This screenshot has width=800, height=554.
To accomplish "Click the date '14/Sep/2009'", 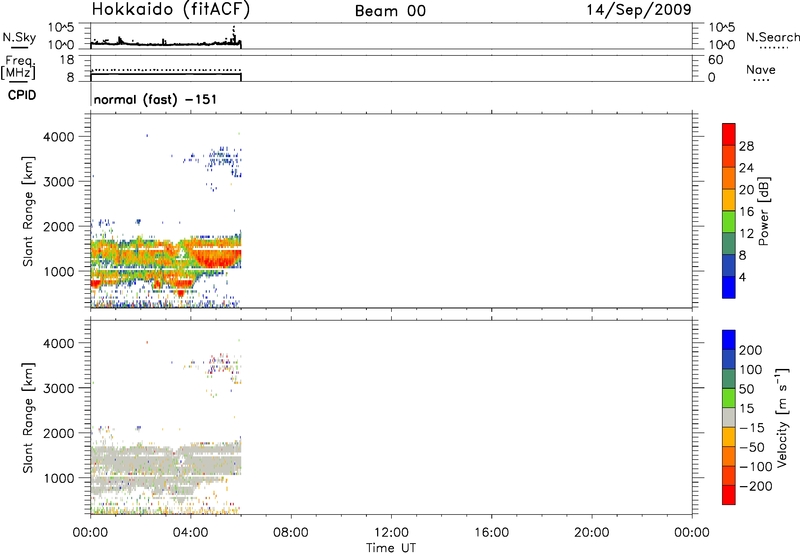I will pos(639,10).
